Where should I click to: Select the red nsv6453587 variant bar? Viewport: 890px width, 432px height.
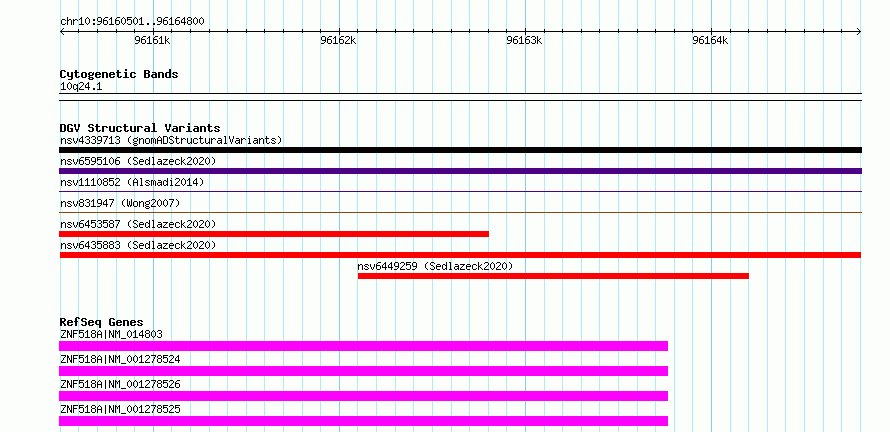pyautogui.click(x=274, y=234)
